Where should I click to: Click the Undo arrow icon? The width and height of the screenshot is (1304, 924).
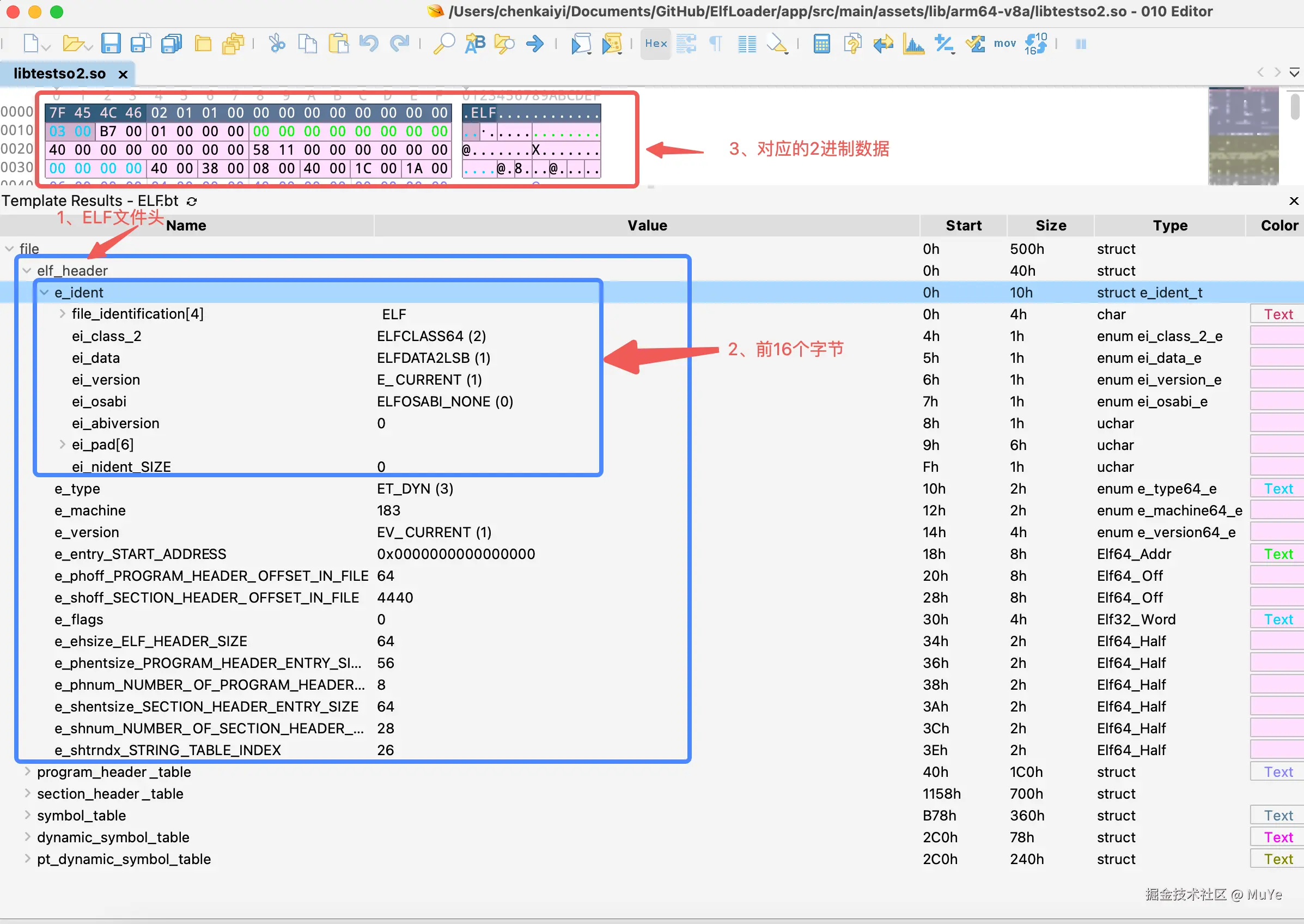pyautogui.click(x=369, y=44)
